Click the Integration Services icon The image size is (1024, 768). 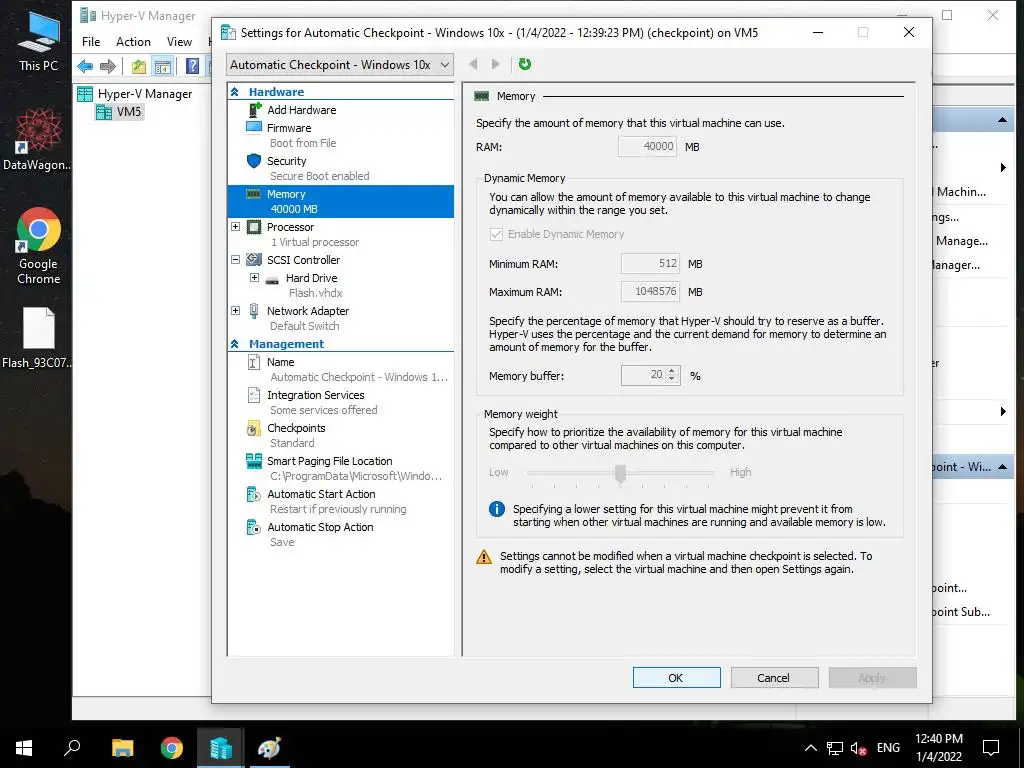[x=254, y=395]
